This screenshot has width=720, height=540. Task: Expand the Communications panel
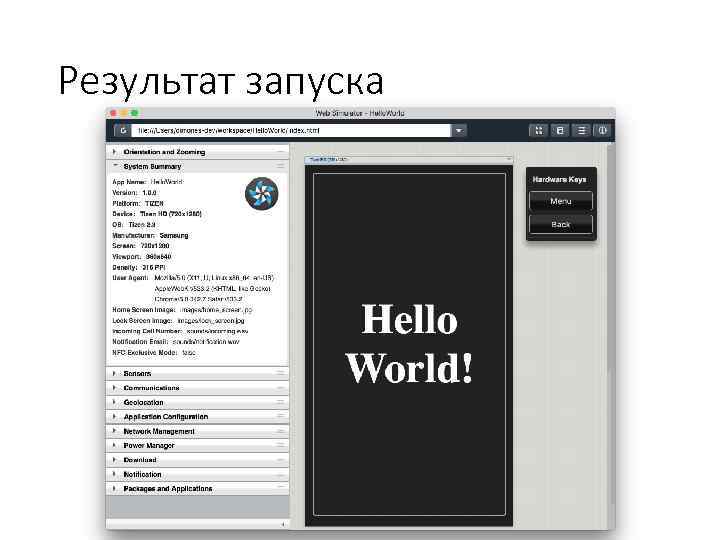(x=197, y=388)
